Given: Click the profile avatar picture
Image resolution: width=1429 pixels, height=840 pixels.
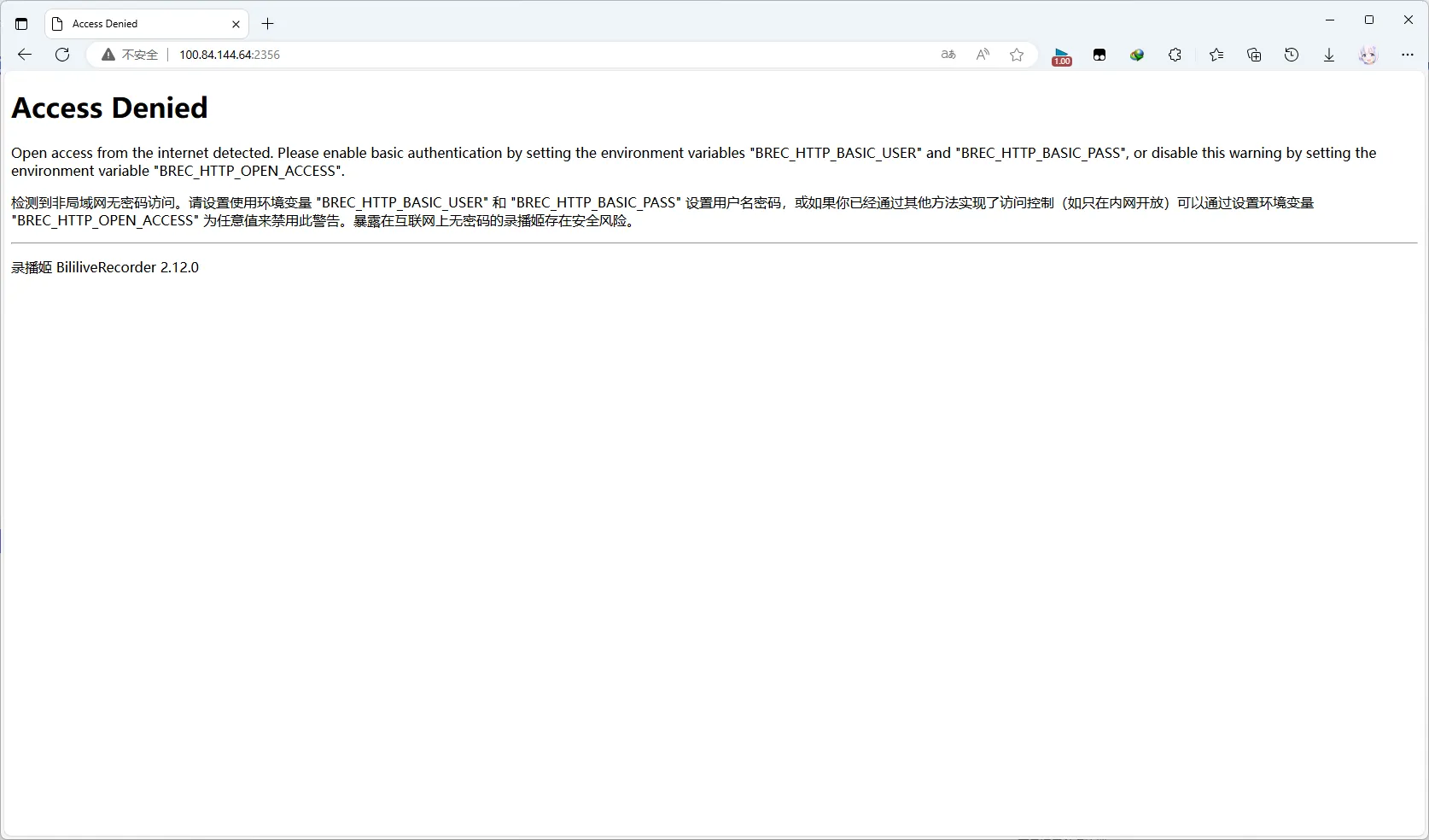Looking at the screenshot, I should pyautogui.click(x=1368, y=55).
